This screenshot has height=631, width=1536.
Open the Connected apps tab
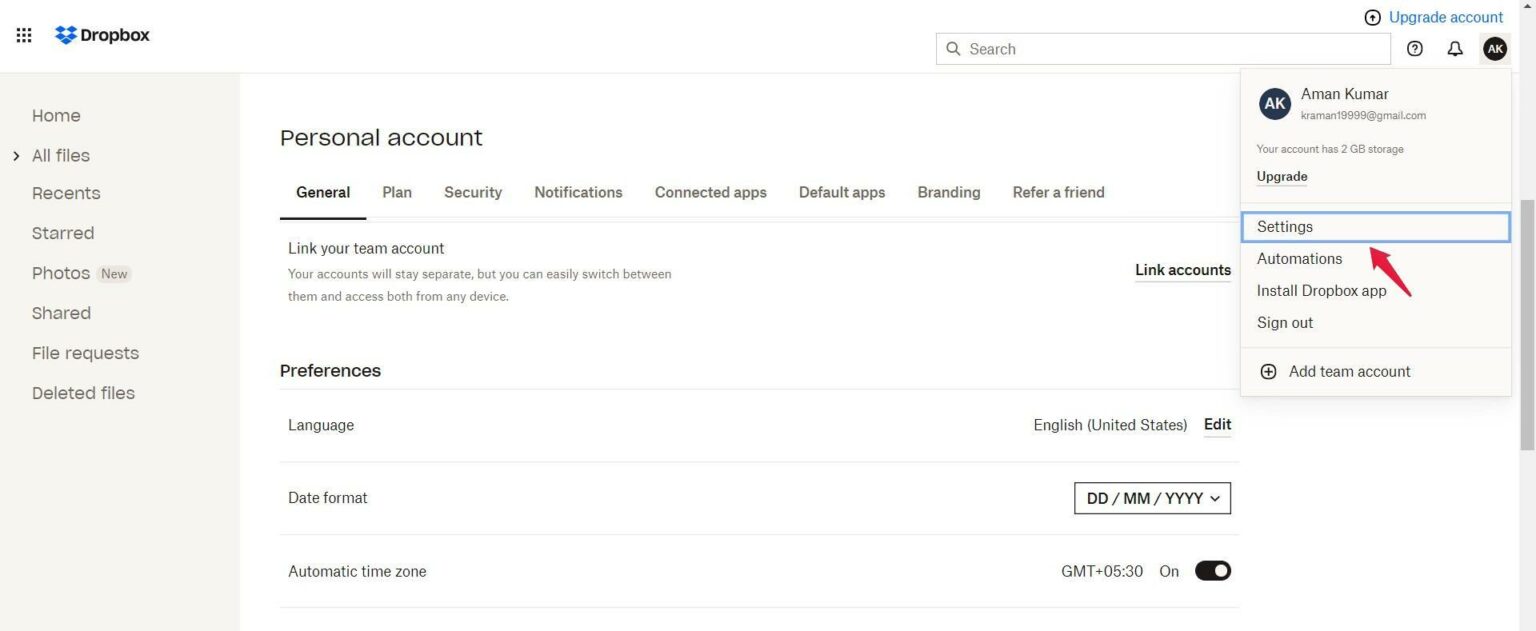710,192
